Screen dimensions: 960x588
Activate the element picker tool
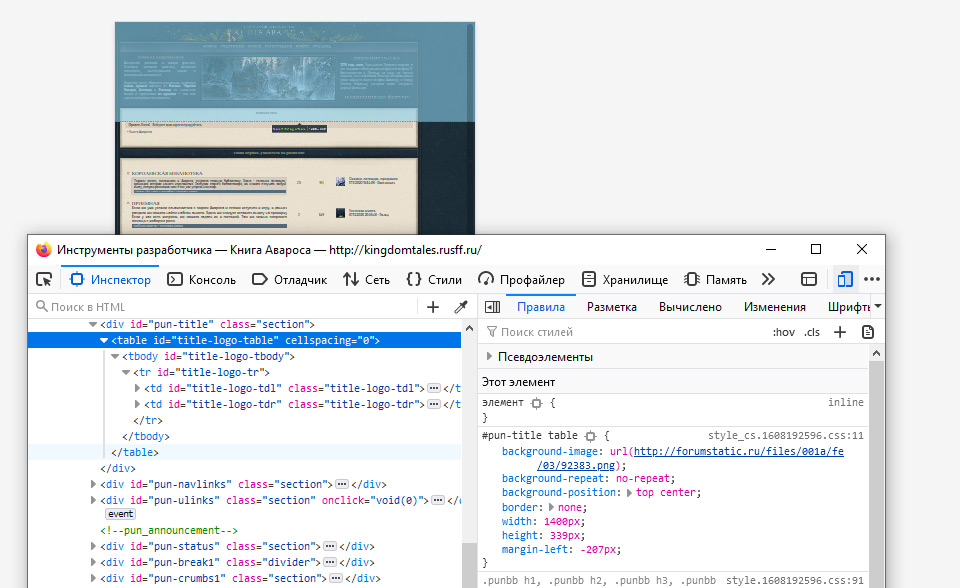click(44, 279)
